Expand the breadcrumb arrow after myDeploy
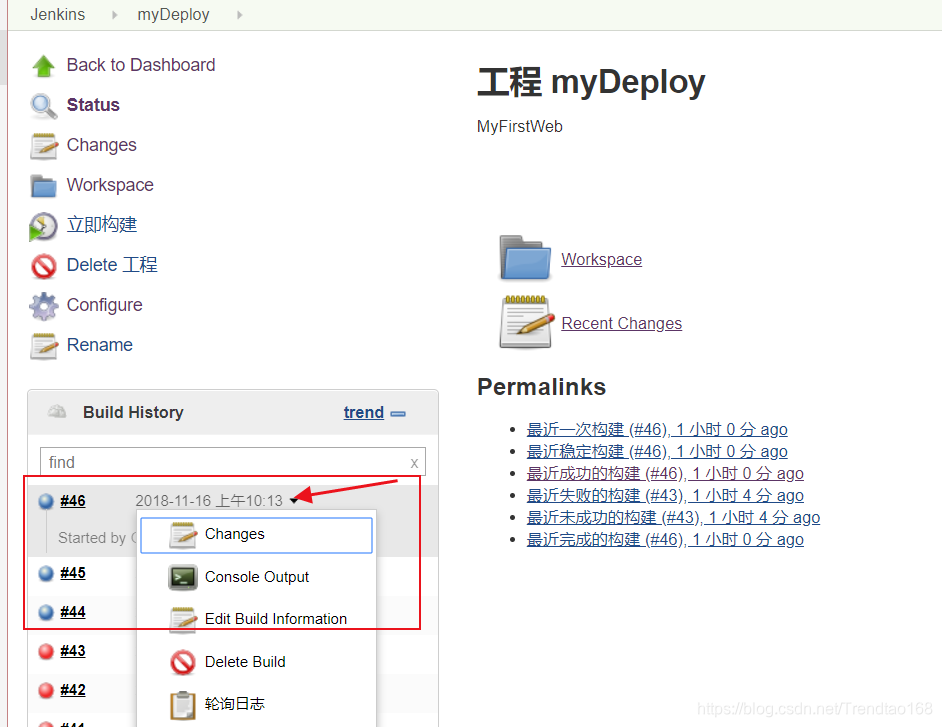Screen dimensions: 942x727 [240, 15]
